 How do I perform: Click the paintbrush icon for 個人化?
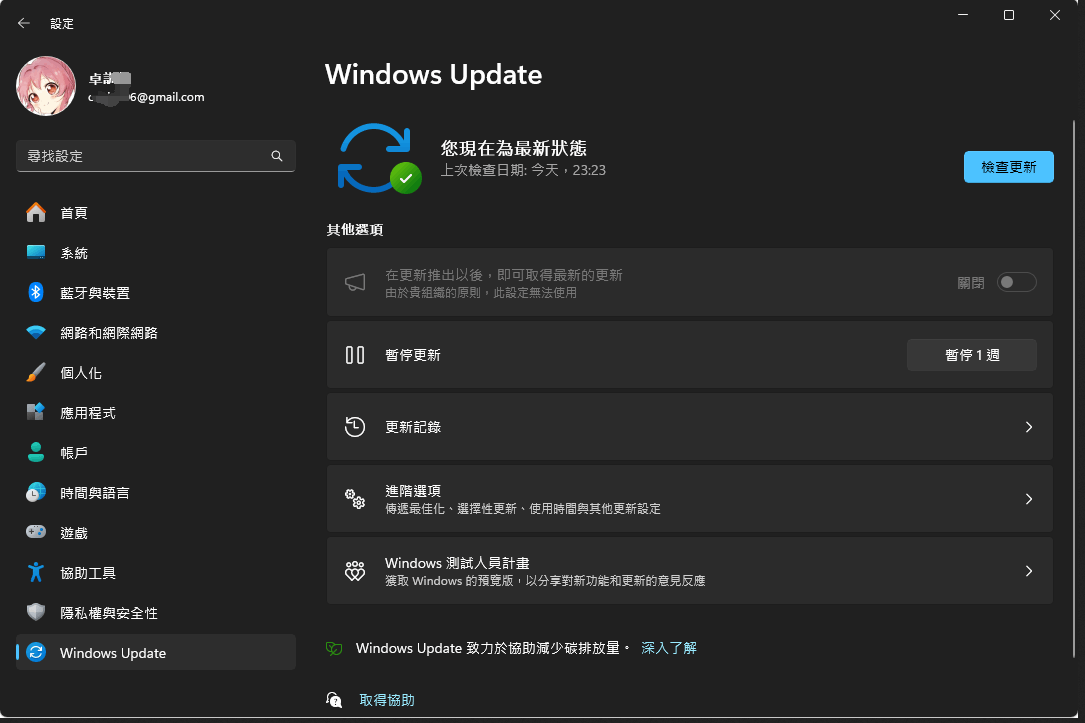point(36,372)
